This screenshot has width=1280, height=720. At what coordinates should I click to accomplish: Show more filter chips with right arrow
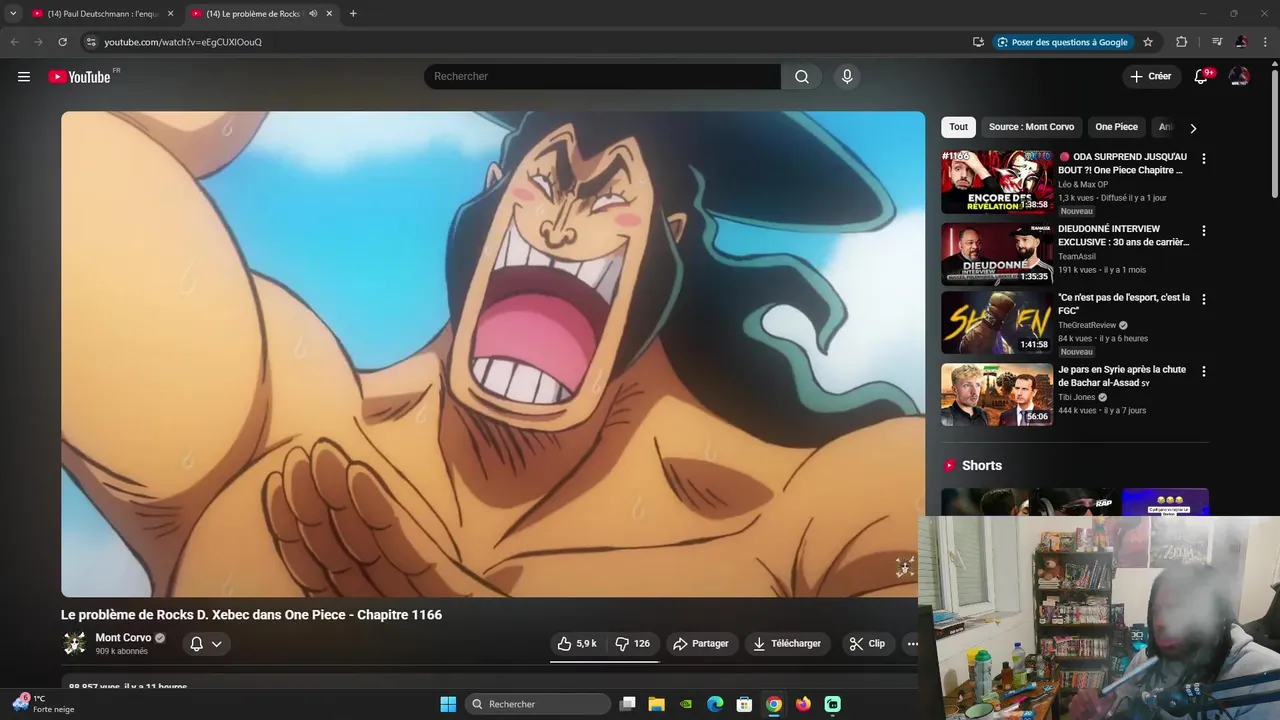[x=1192, y=128]
